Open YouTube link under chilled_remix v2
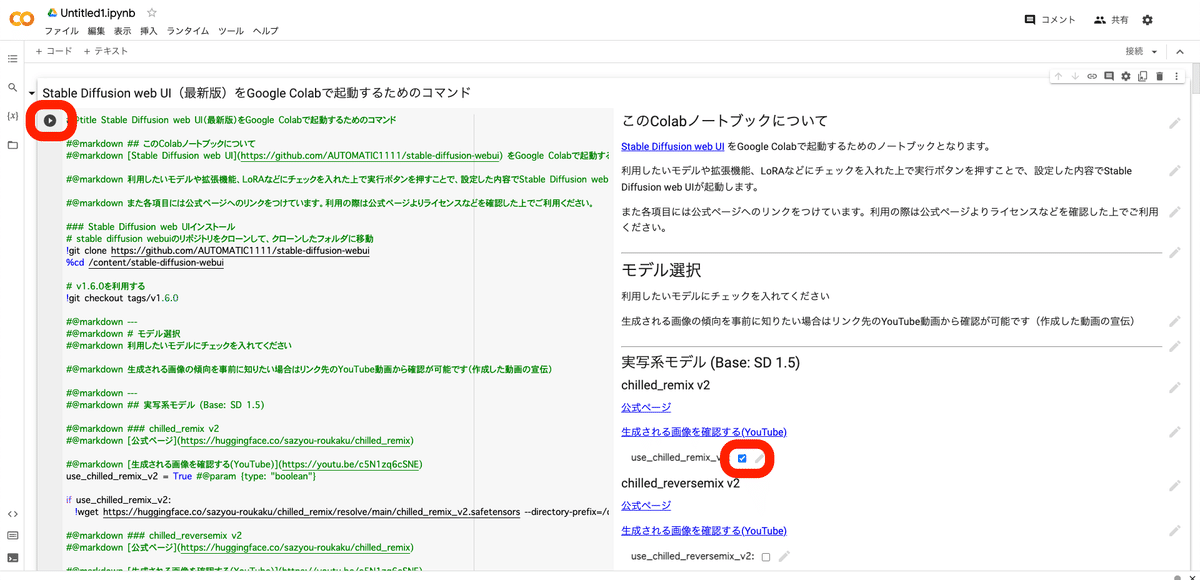Viewport: 1200px width, 580px height. (x=704, y=432)
